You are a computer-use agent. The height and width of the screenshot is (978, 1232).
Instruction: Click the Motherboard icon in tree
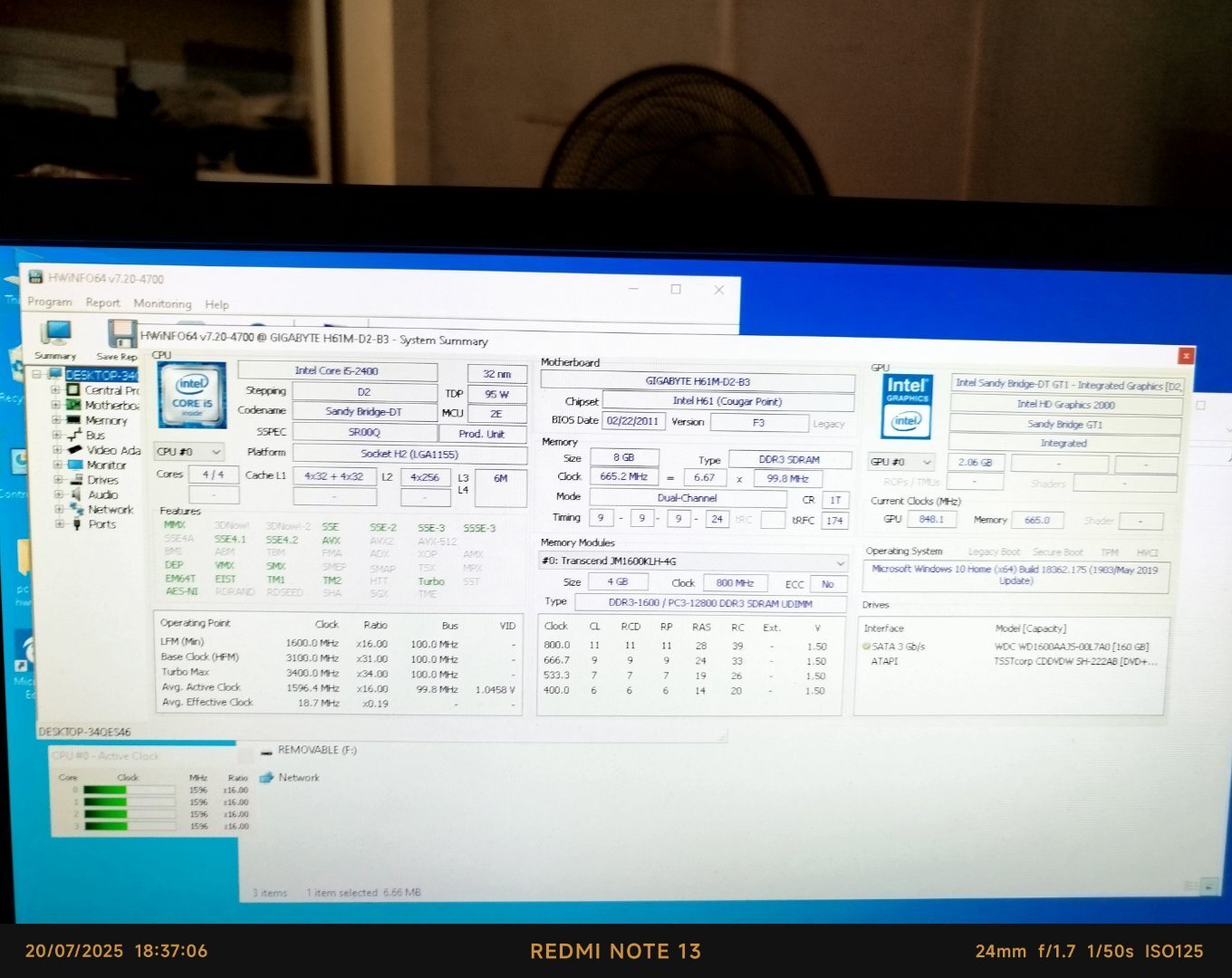coord(73,405)
